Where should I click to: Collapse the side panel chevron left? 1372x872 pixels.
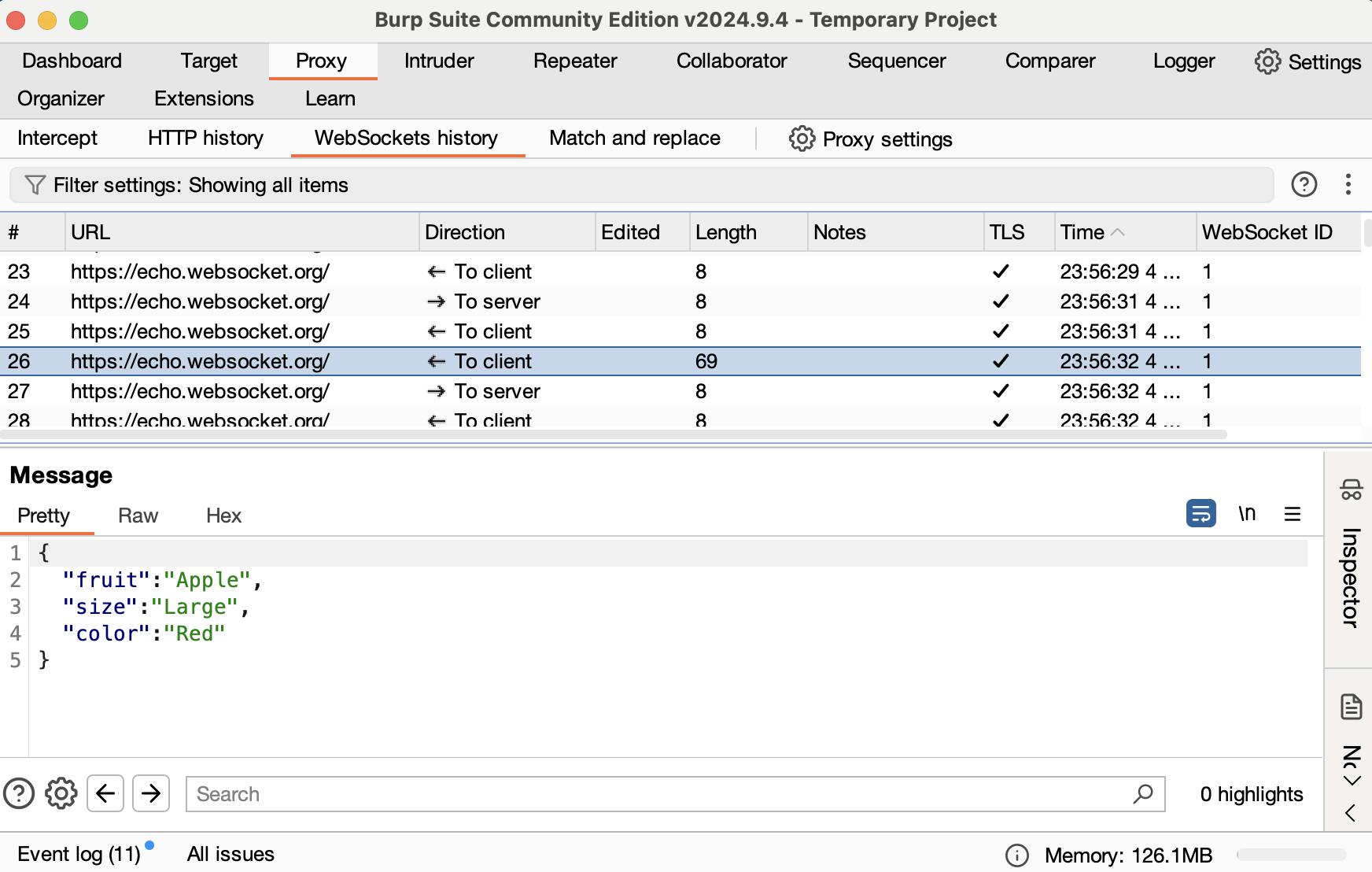tap(1351, 813)
